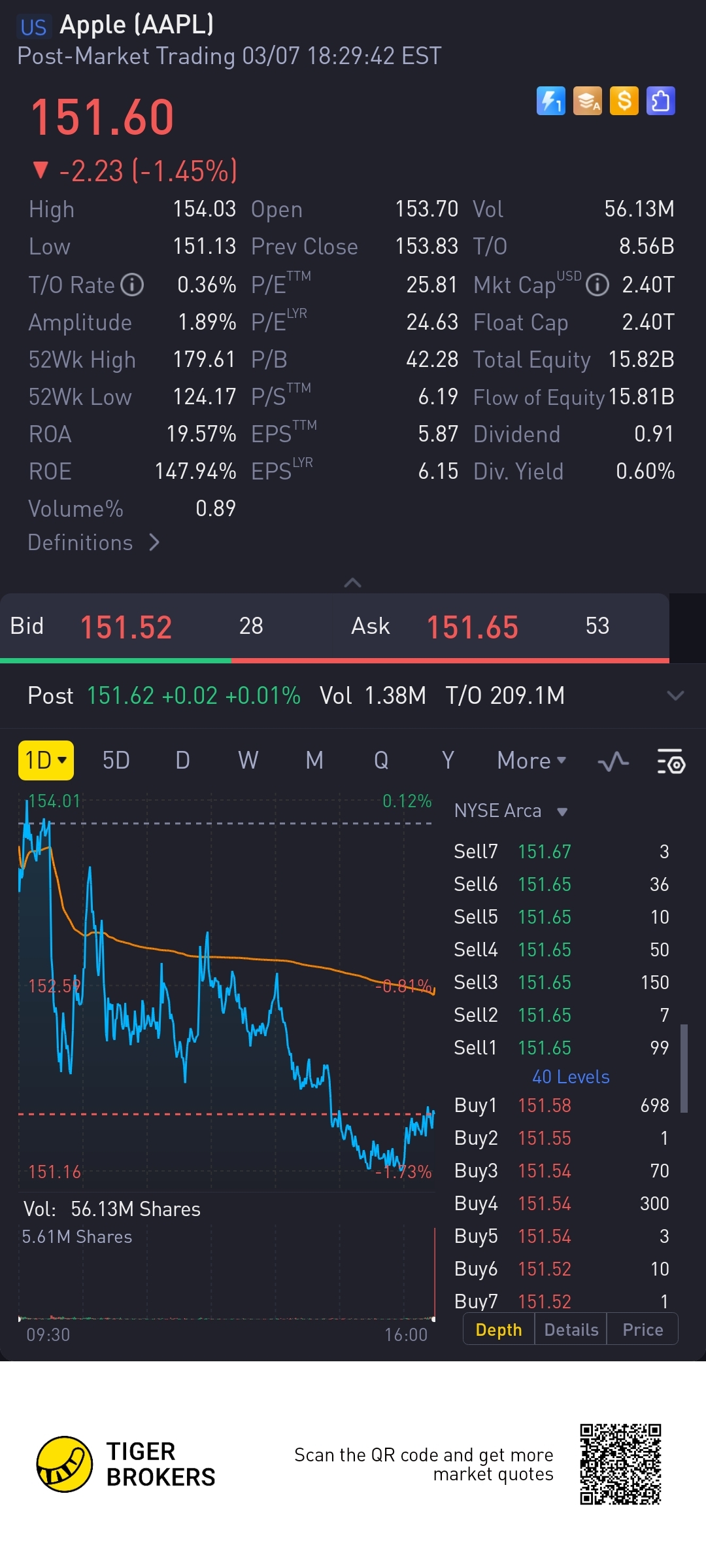Expand the More timeframes dropdown
Viewport: 706px width, 1568px height.
click(531, 761)
